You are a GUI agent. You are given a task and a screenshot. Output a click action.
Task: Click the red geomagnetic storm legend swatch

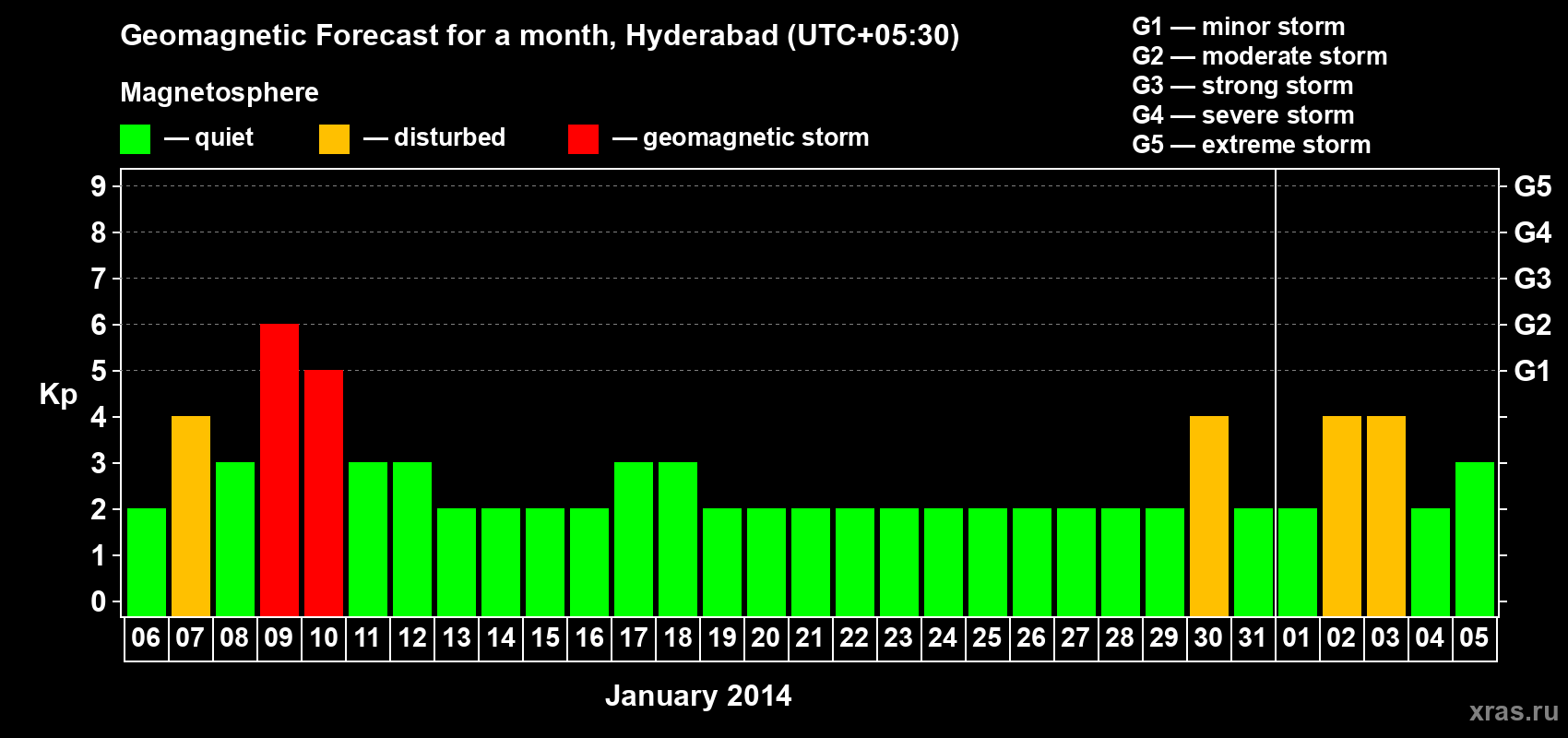coord(583,139)
